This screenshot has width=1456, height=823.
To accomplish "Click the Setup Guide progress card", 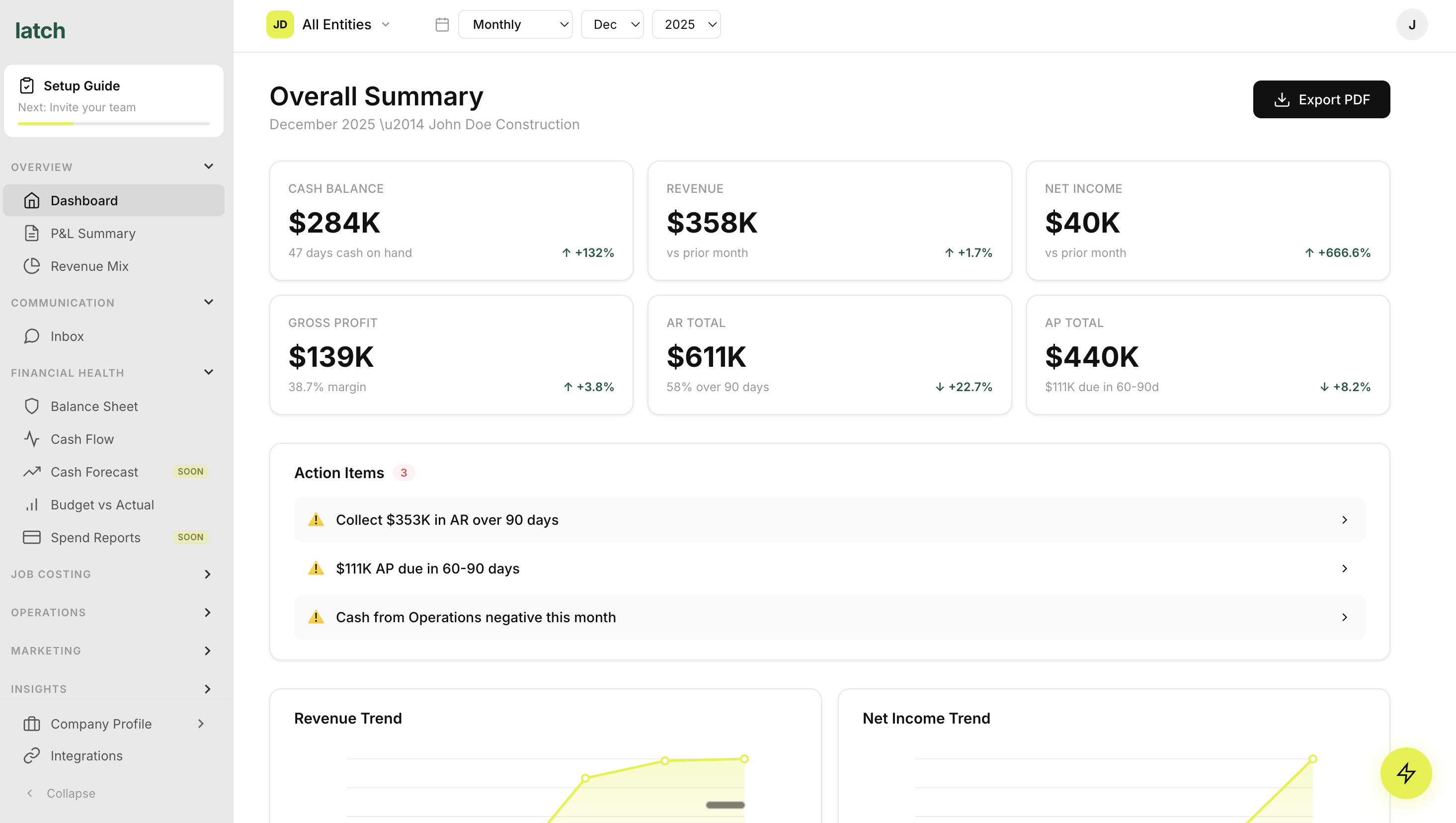I will (x=114, y=100).
